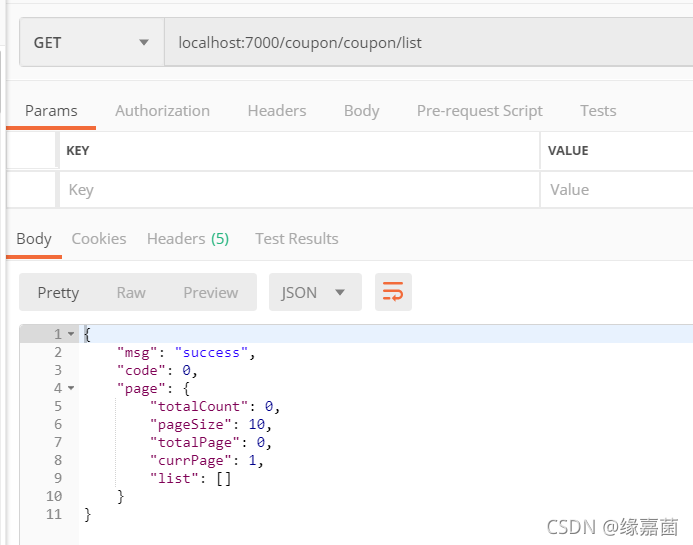Open the Tests tab
This screenshot has width=693, height=545.
coord(598,111)
